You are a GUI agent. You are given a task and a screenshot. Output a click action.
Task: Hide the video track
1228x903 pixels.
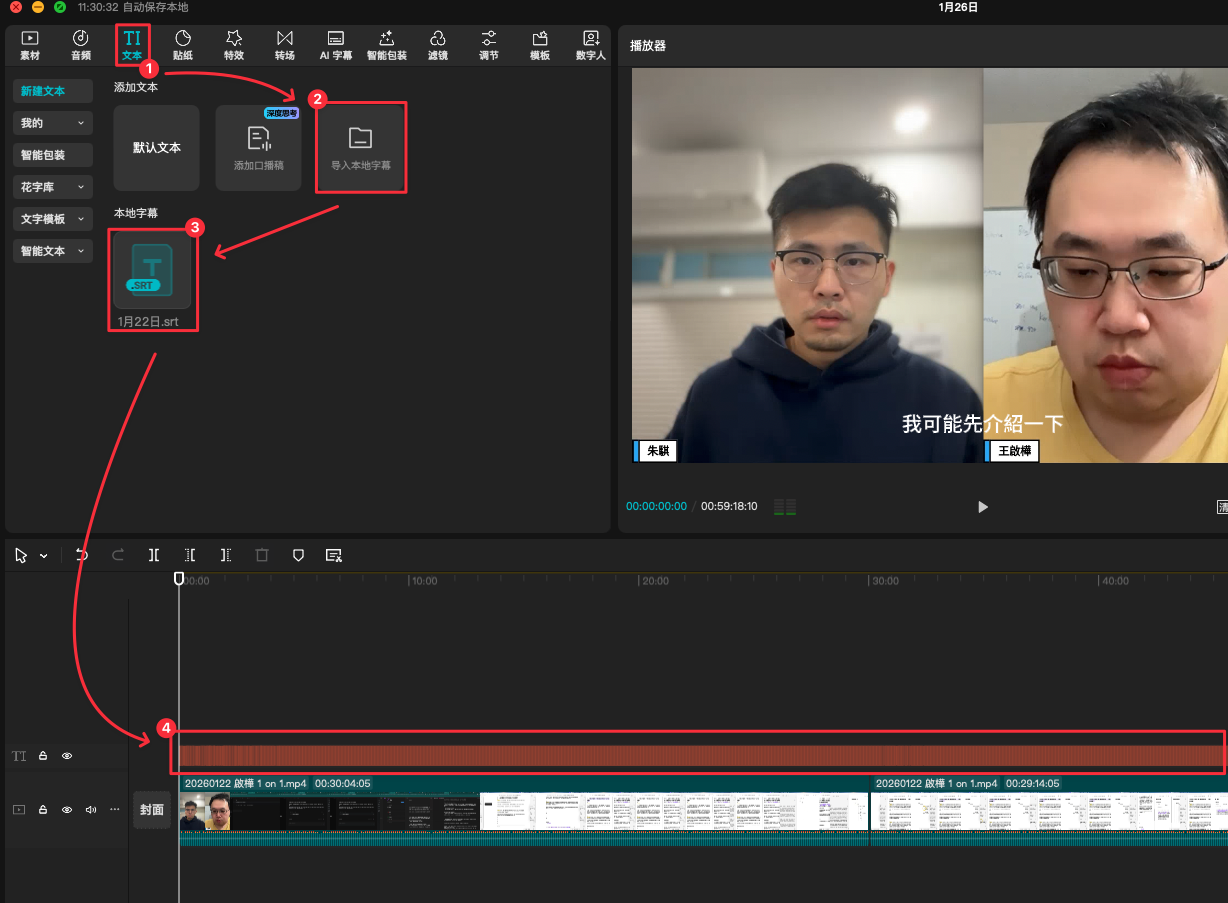click(x=67, y=809)
